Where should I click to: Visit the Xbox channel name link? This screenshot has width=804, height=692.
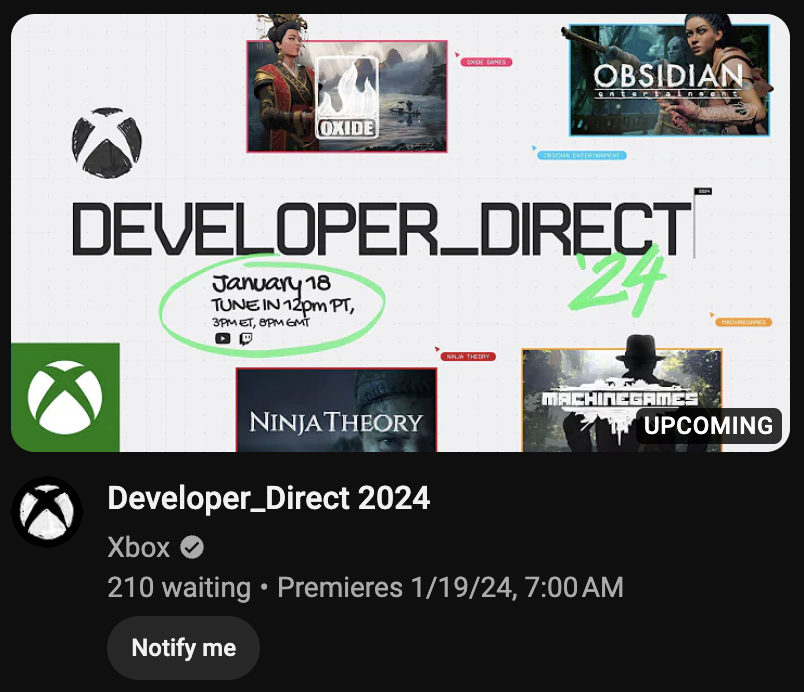point(138,547)
